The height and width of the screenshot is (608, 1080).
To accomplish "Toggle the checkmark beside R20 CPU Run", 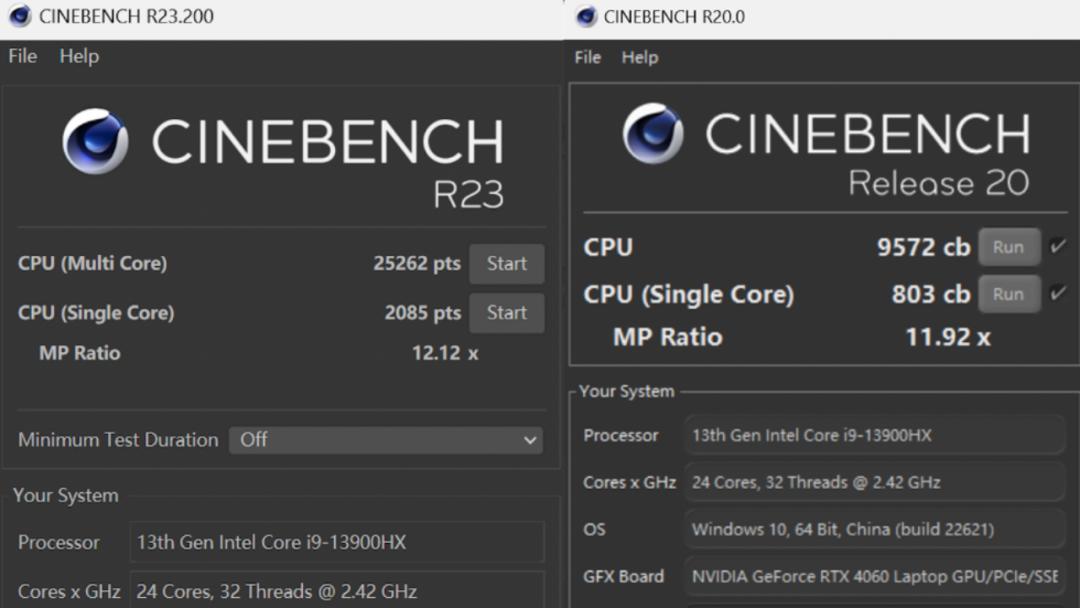I will [x=1058, y=246].
